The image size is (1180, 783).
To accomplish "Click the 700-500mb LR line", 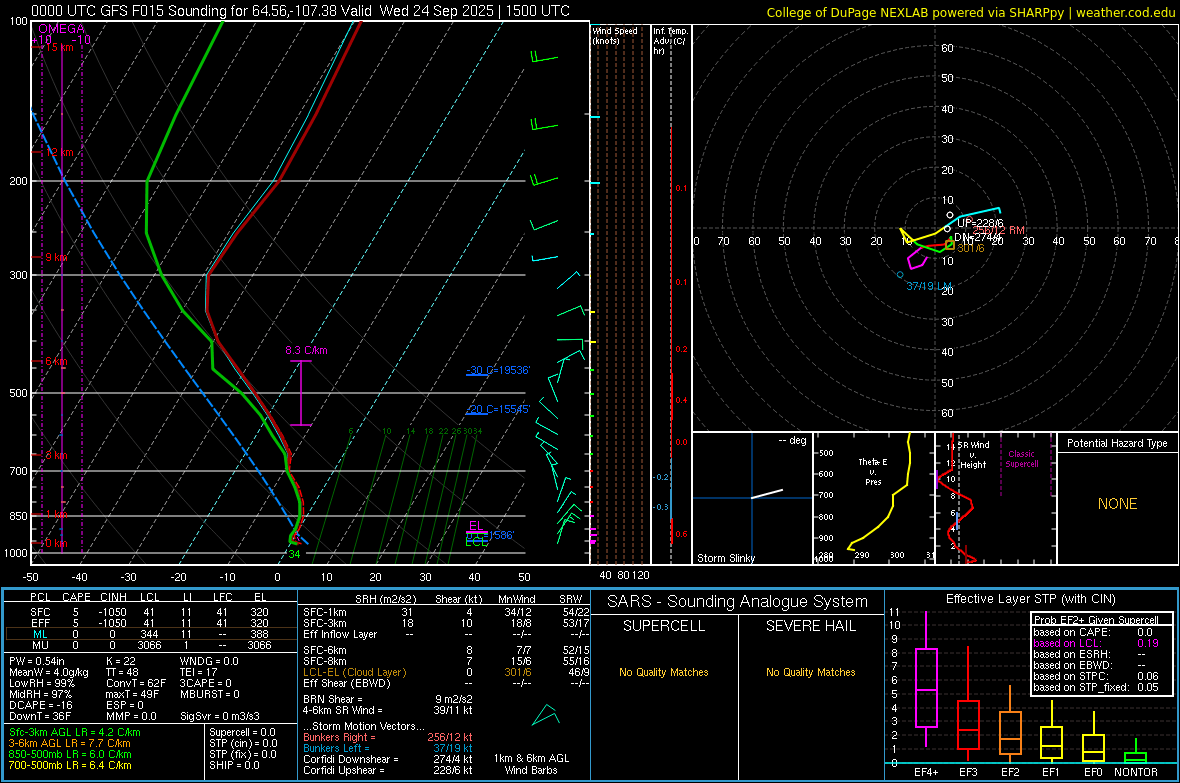I will tap(70, 765).
